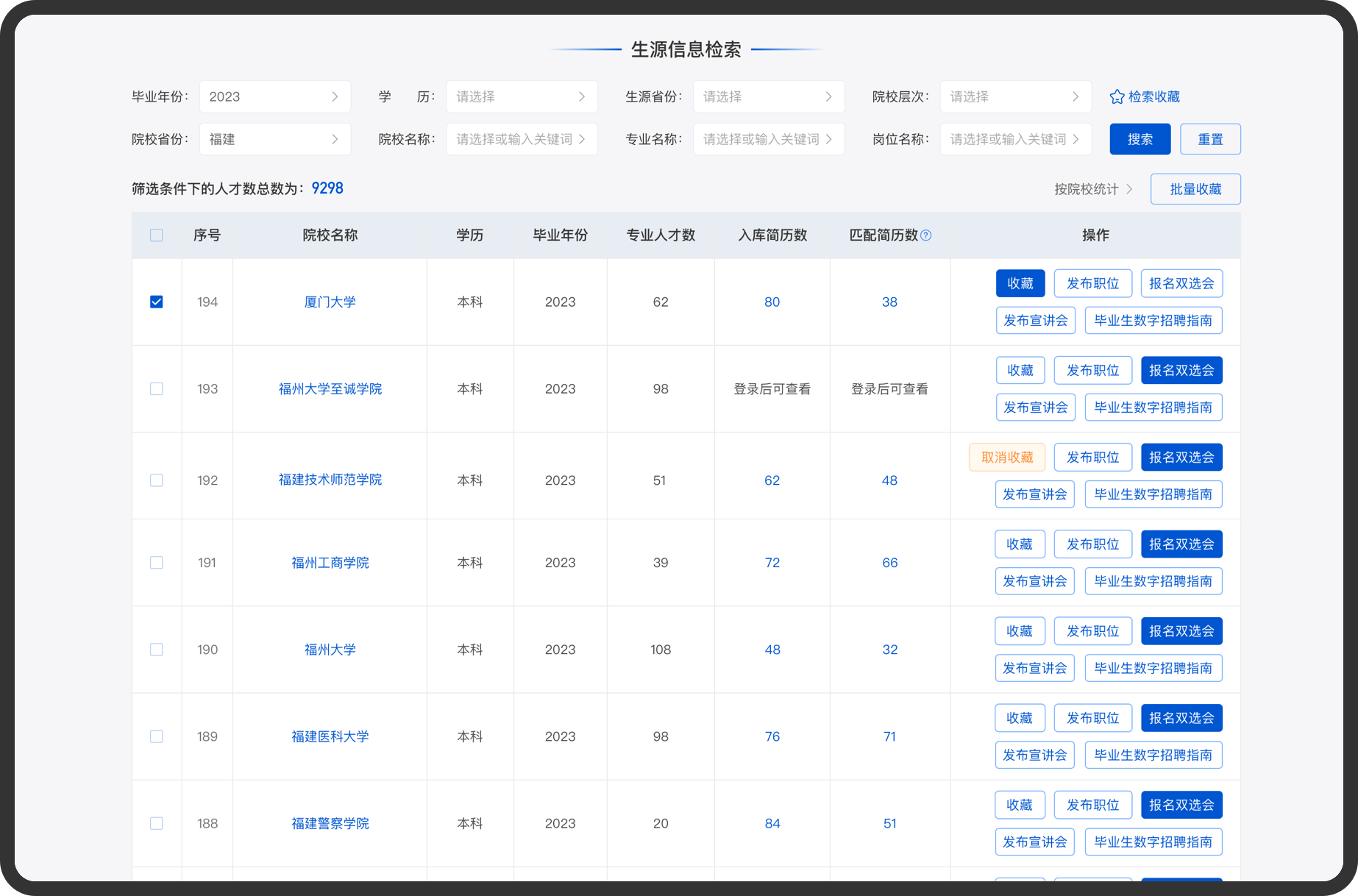Click 入库简历数 value 84 for 福建警察学院

(x=772, y=823)
